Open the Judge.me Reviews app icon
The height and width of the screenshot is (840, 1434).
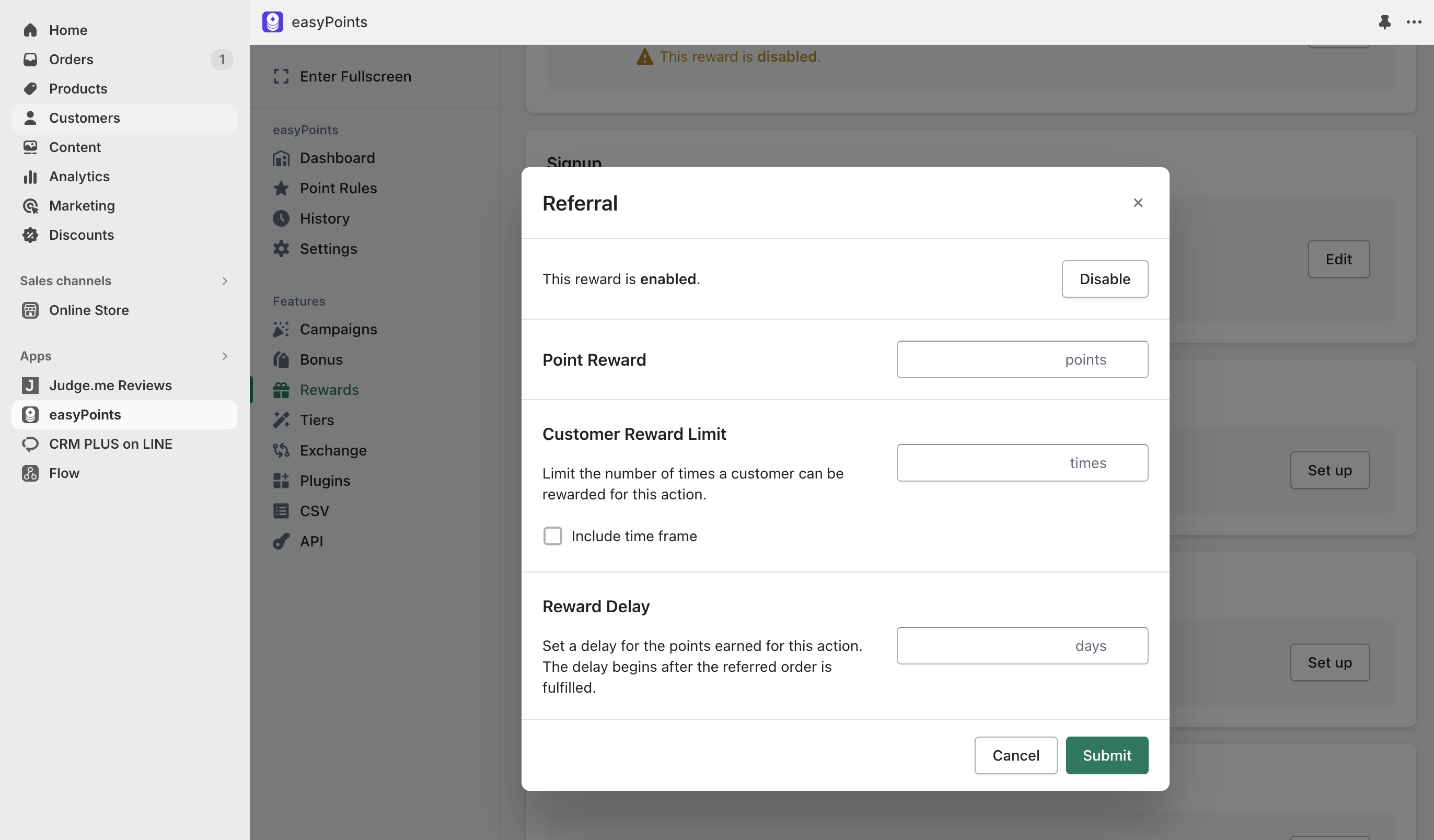click(x=30, y=385)
